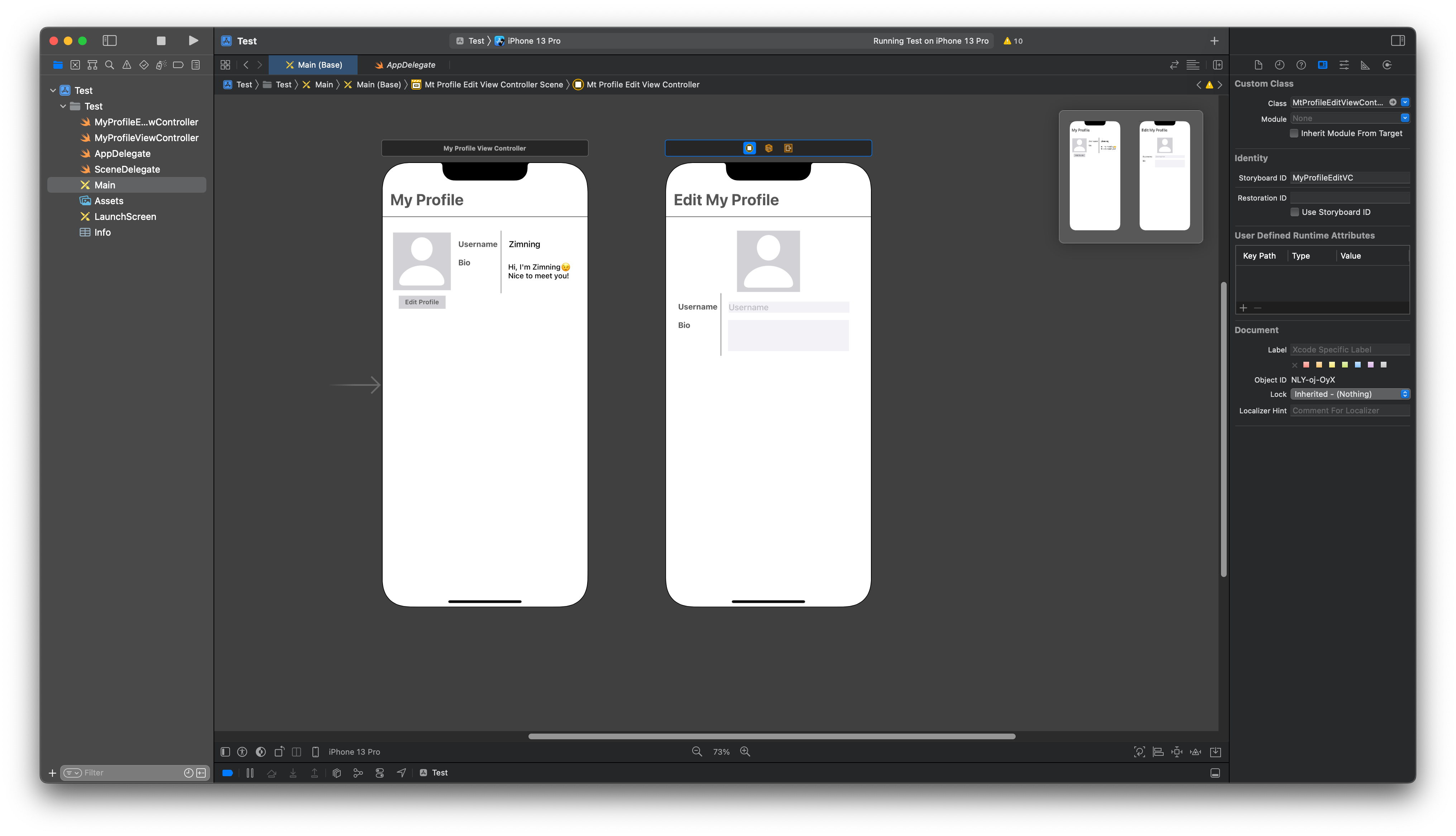Click the Edit Profile button on canvas

pyautogui.click(x=421, y=302)
